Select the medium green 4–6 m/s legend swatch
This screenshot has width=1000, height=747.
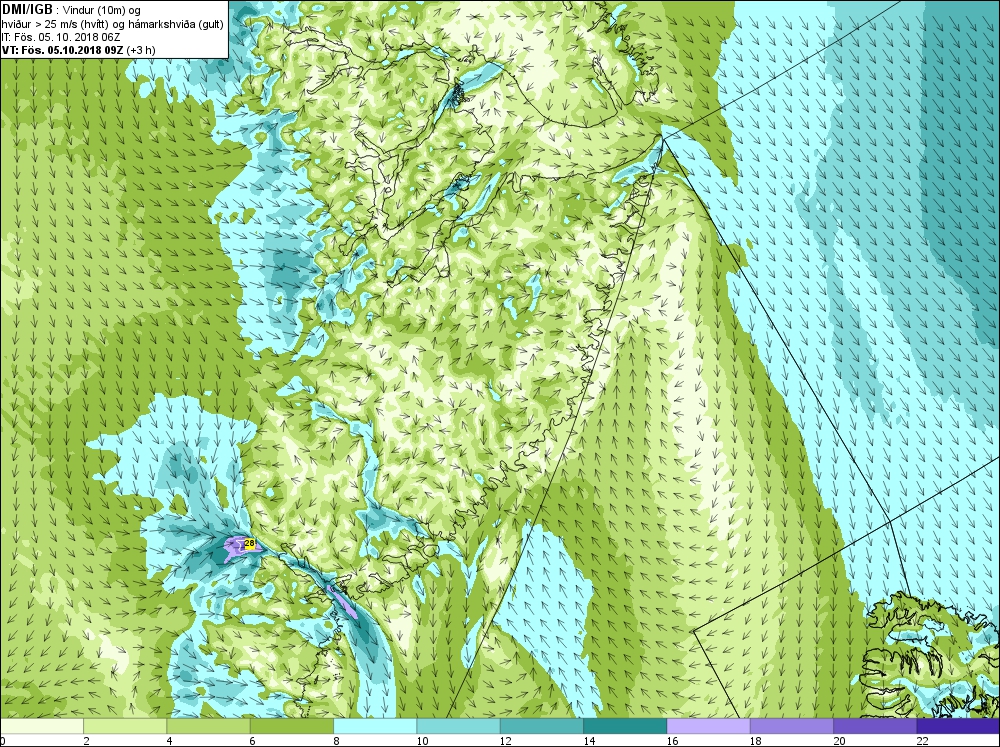(209, 726)
